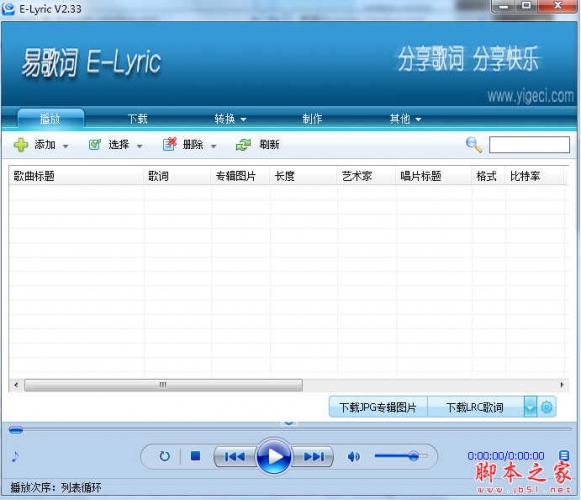The height and width of the screenshot is (500, 581).
Task: Mute with the speaker icon
Action: tap(353, 457)
